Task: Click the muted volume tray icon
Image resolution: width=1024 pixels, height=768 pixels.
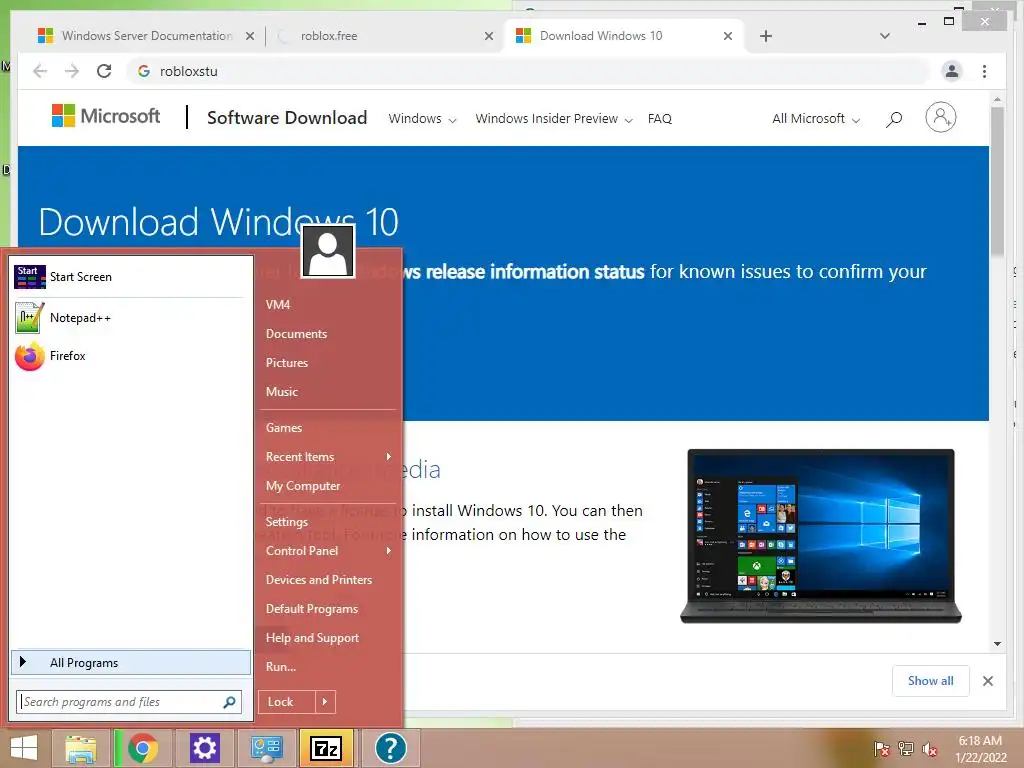Action: point(930,749)
